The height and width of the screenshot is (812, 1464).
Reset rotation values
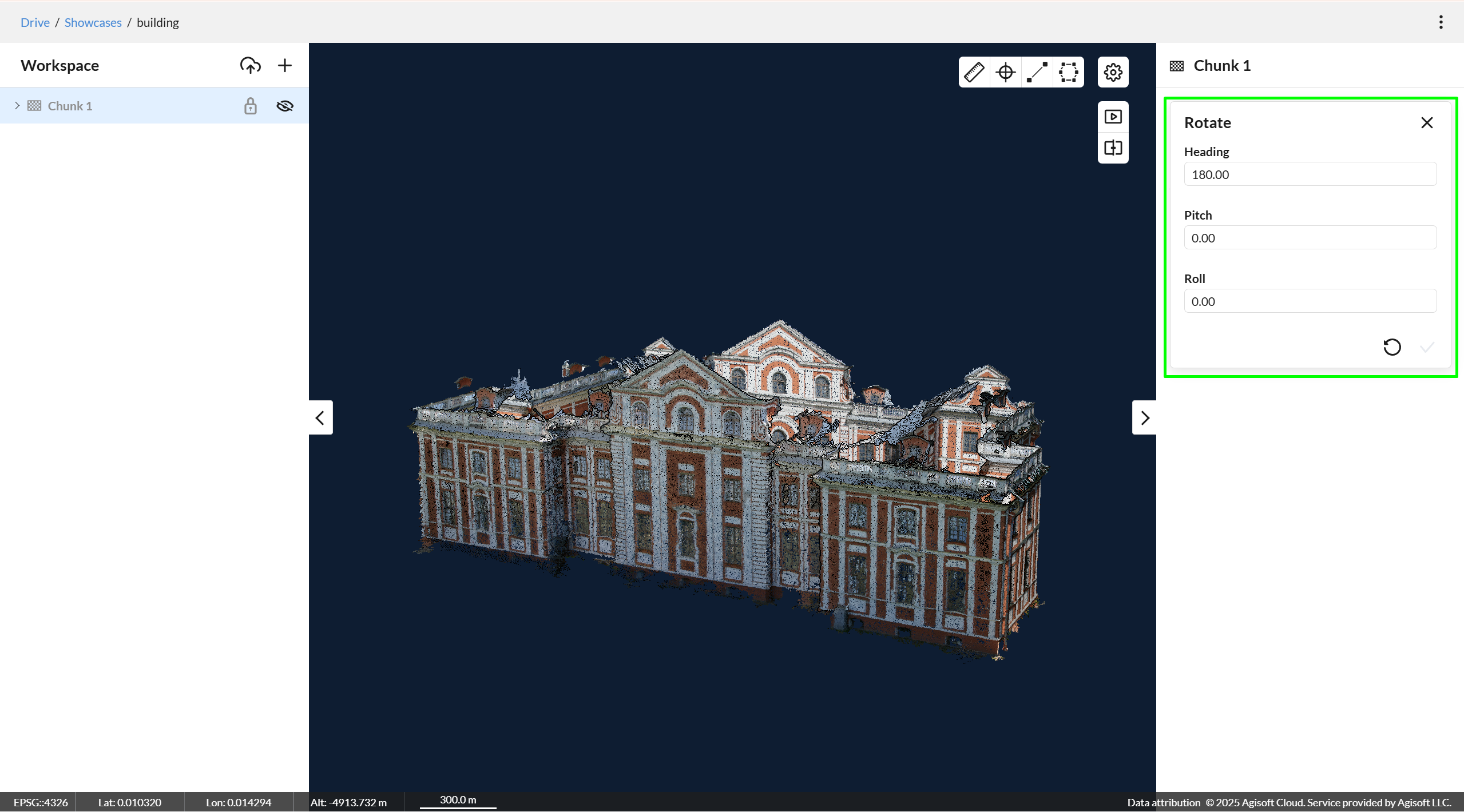[1392, 347]
